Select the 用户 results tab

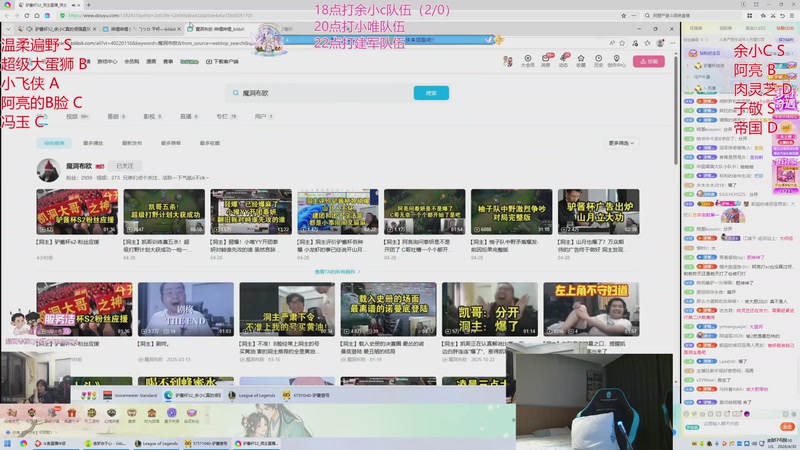264,116
